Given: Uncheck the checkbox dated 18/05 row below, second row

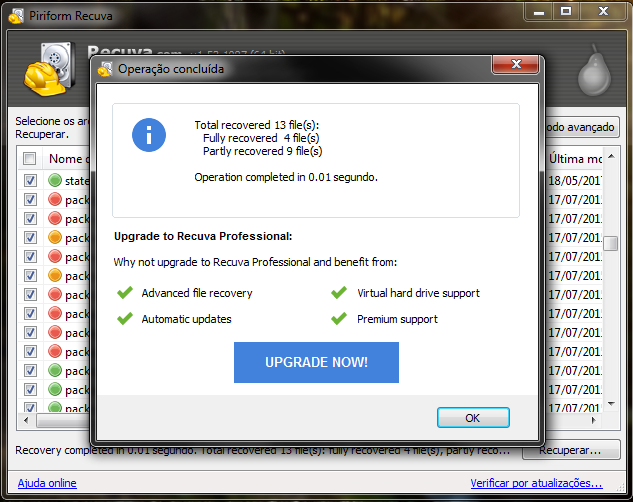Looking at the screenshot, I should pyautogui.click(x=30, y=199).
